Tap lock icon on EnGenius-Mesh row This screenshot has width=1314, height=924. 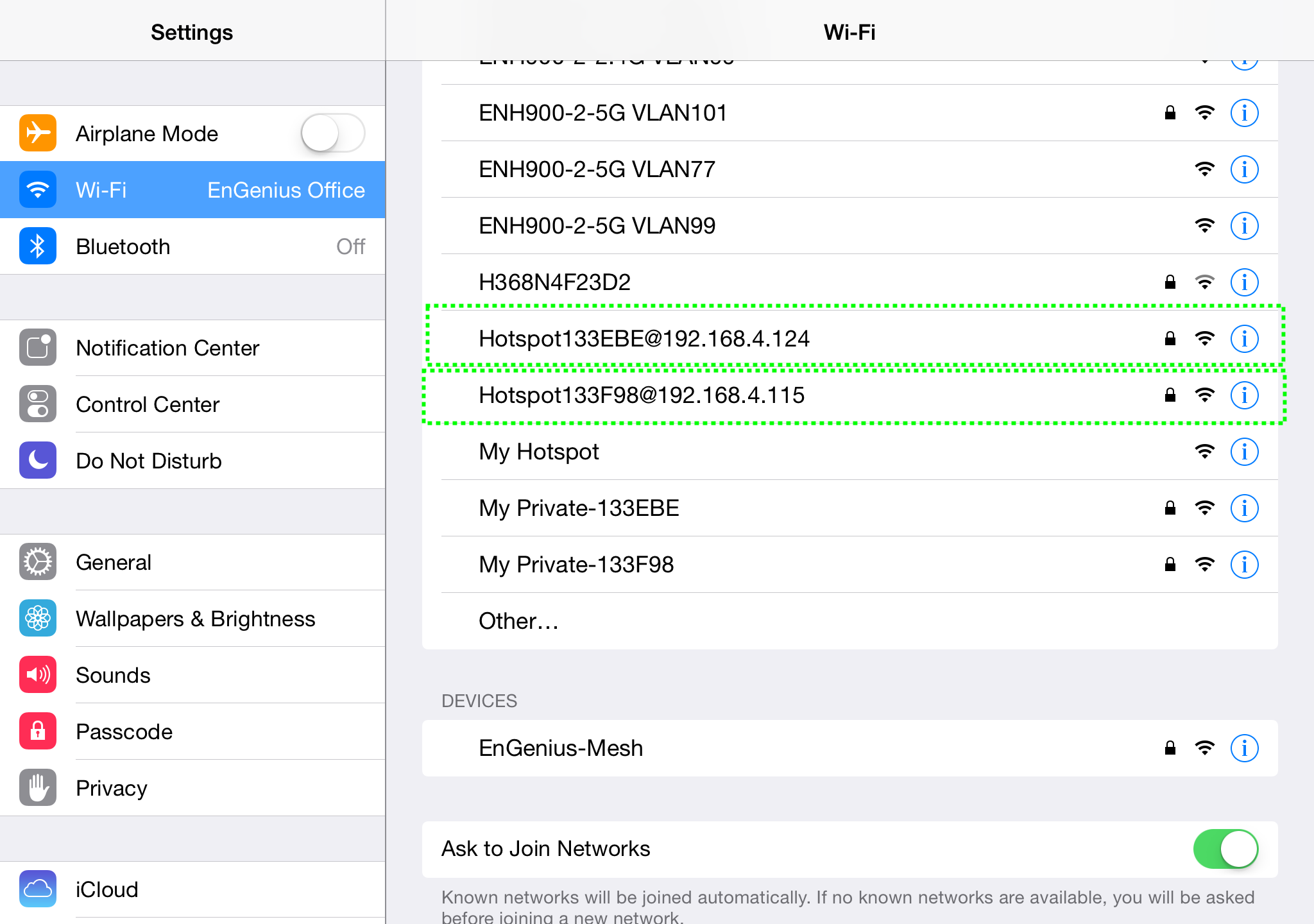coord(1170,748)
